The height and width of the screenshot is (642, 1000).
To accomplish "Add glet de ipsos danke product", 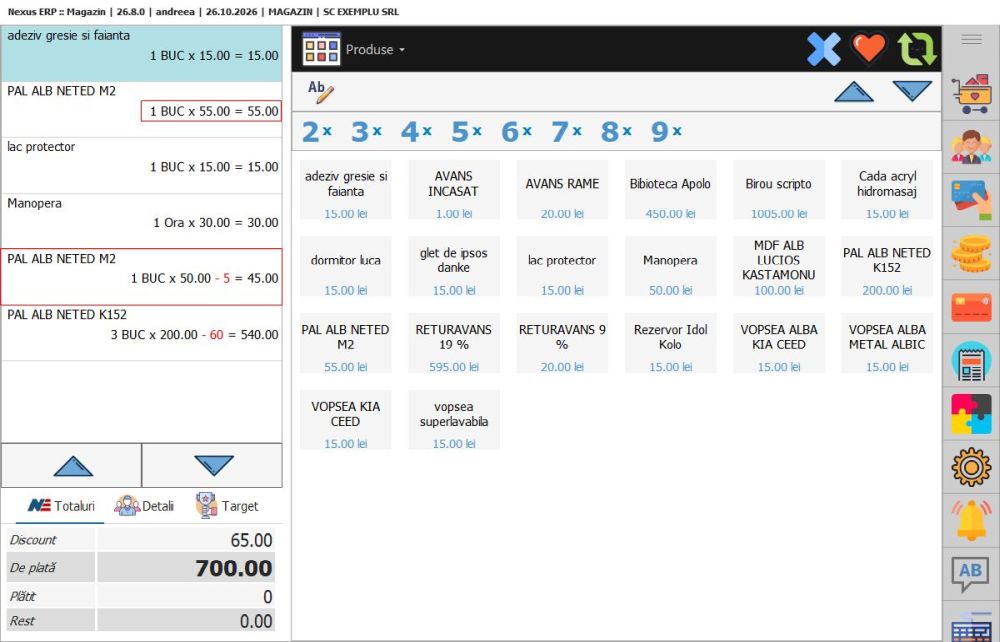I will coord(453,266).
